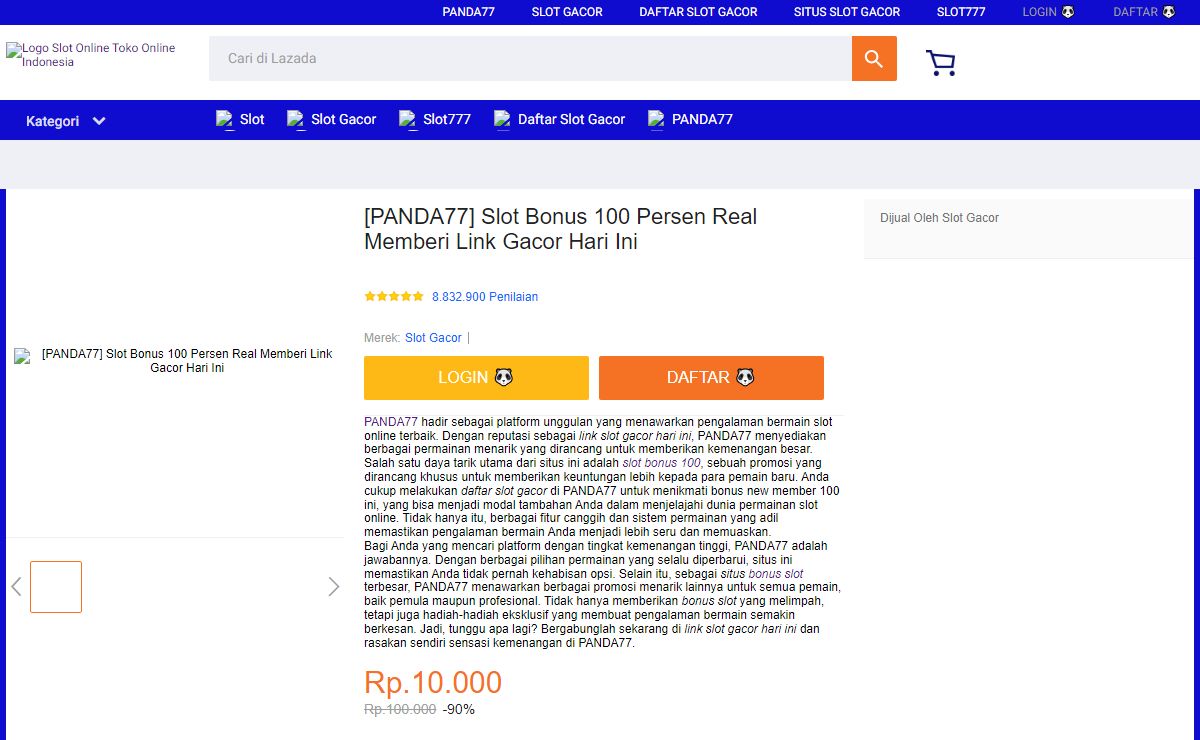Show previous product image with left arrow
The width and height of the screenshot is (1200, 740).
(16, 587)
